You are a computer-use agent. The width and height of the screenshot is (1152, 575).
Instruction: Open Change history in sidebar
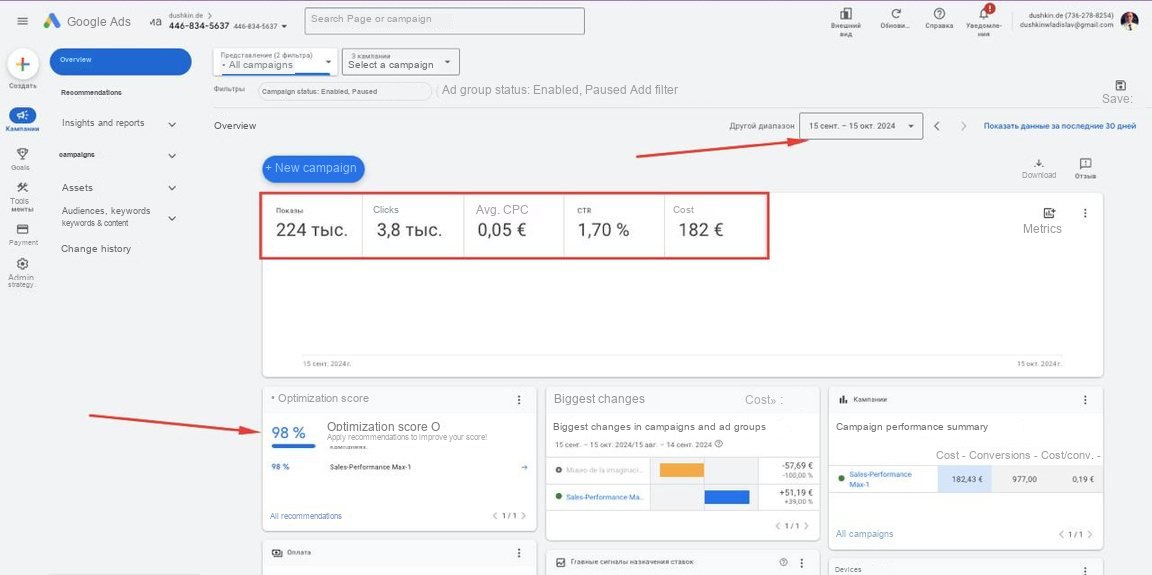(x=96, y=249)
